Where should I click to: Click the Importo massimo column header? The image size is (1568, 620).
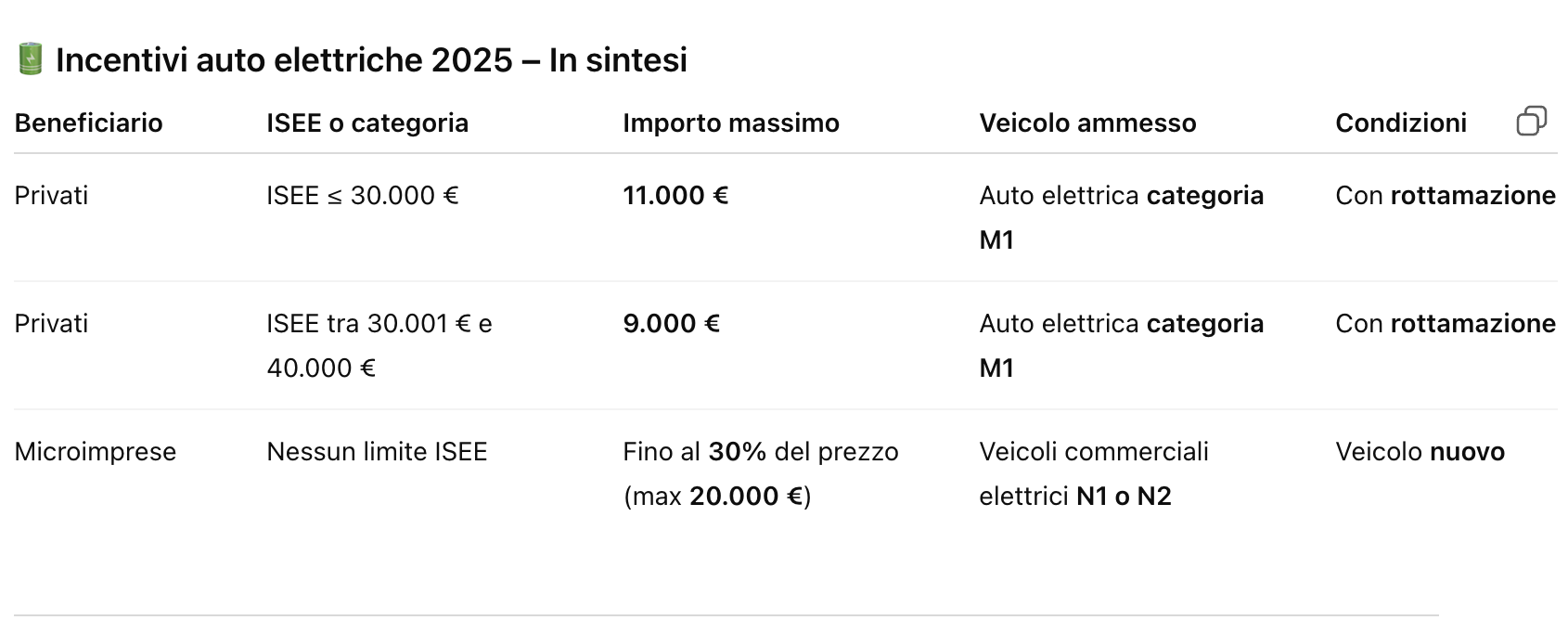click(731, 123)
